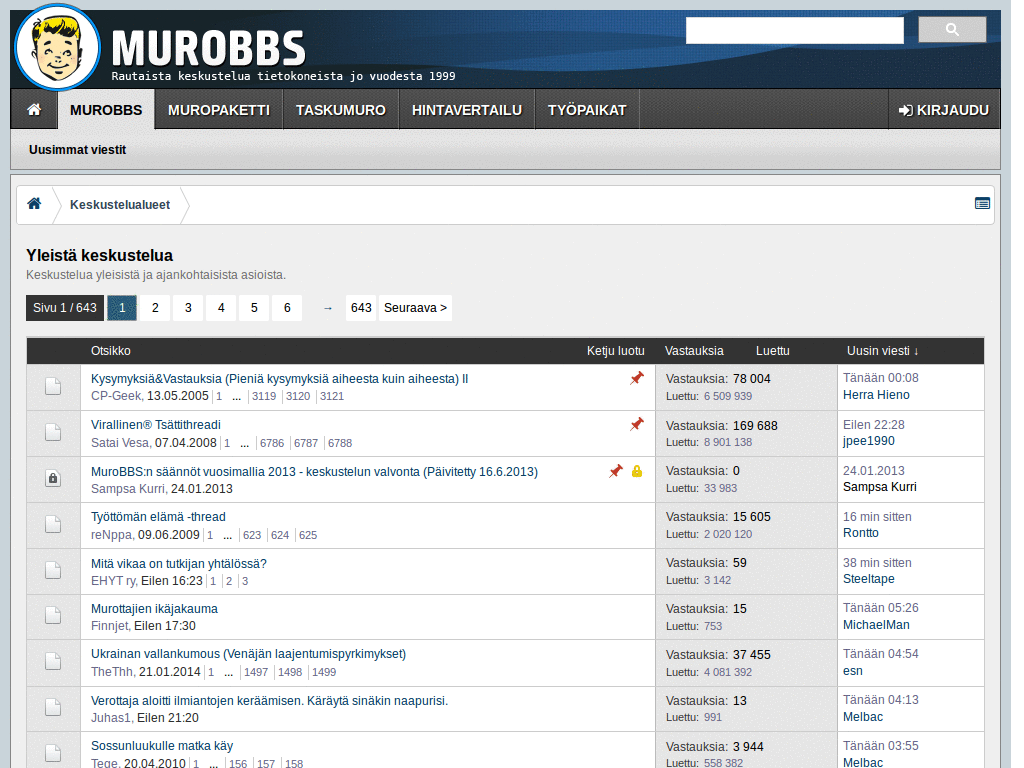Screen dimensions: 1024x768
Task: Sort threads by Uusin viesti column
Action: point(880,351)
